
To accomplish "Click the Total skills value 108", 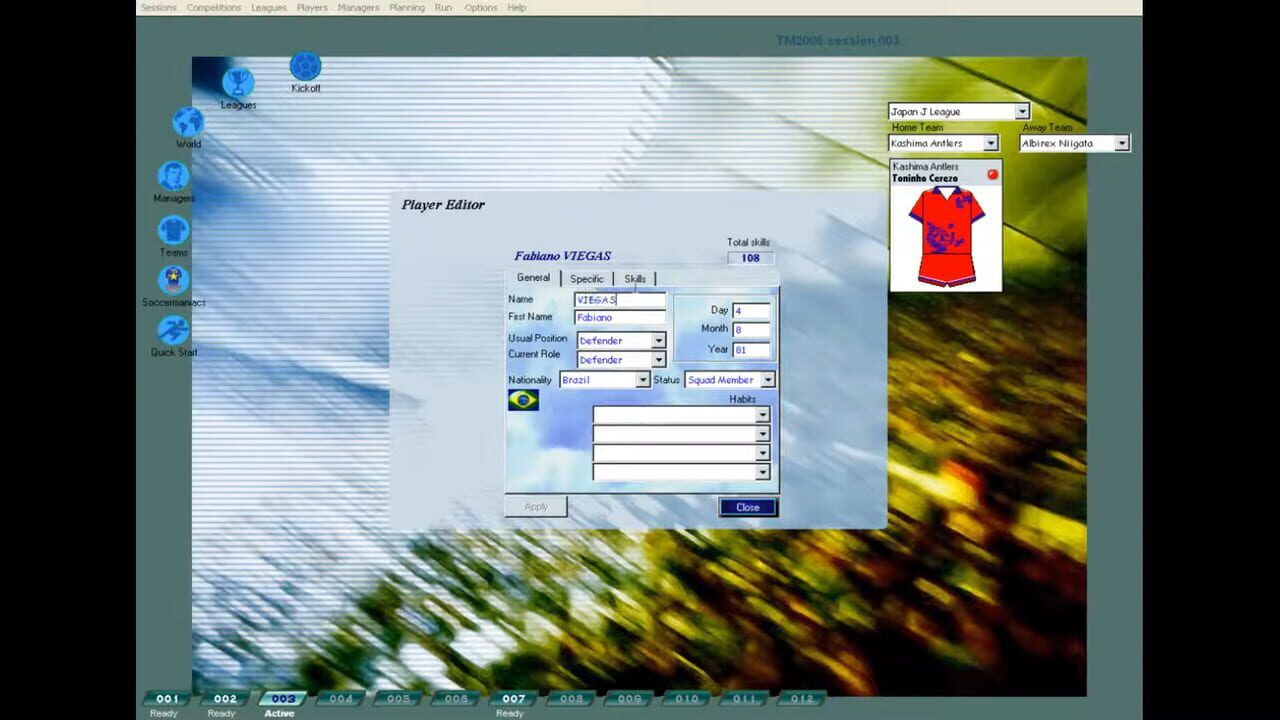I will tap(750, 258).
